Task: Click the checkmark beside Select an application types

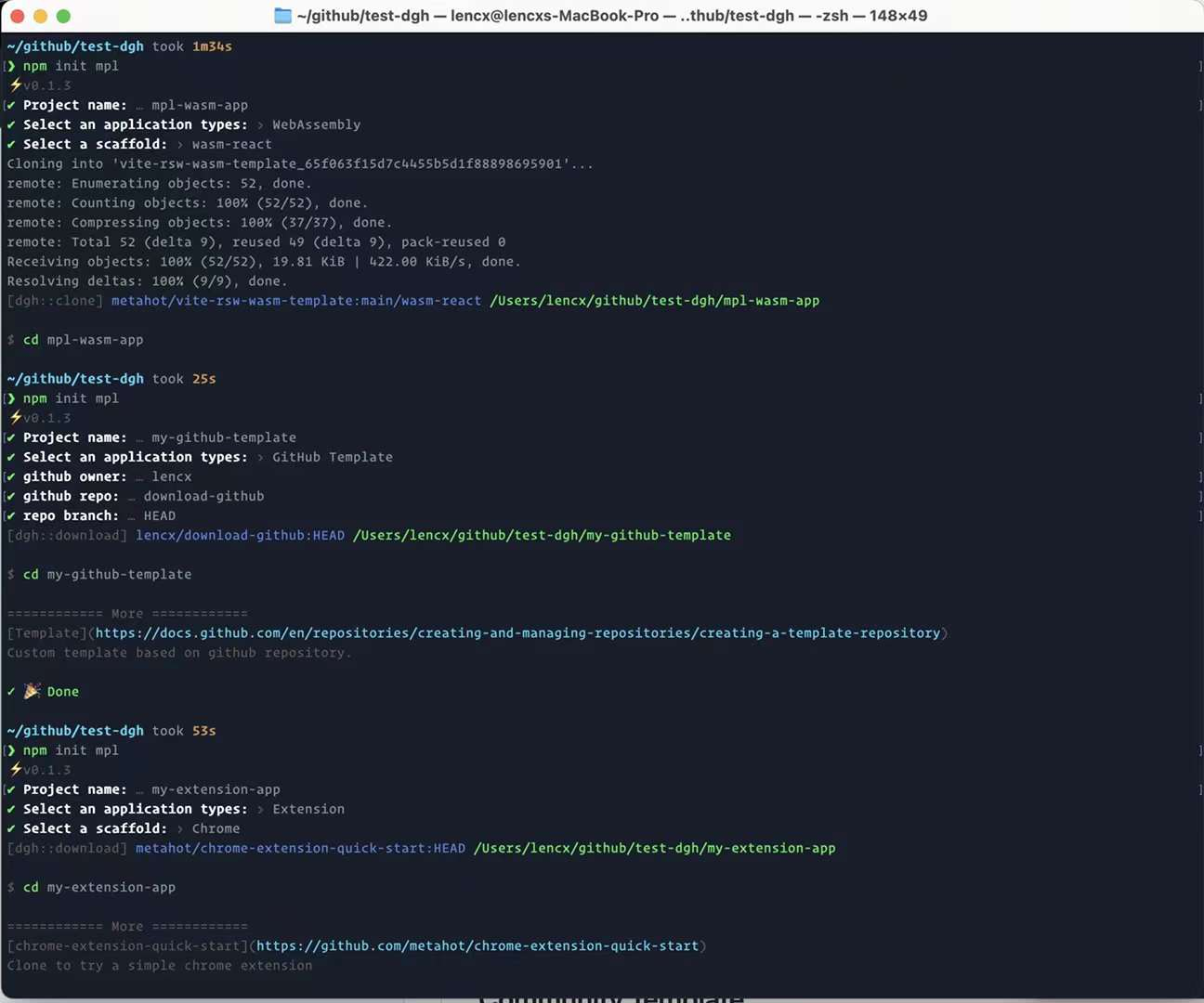Action: coord(9,124)
